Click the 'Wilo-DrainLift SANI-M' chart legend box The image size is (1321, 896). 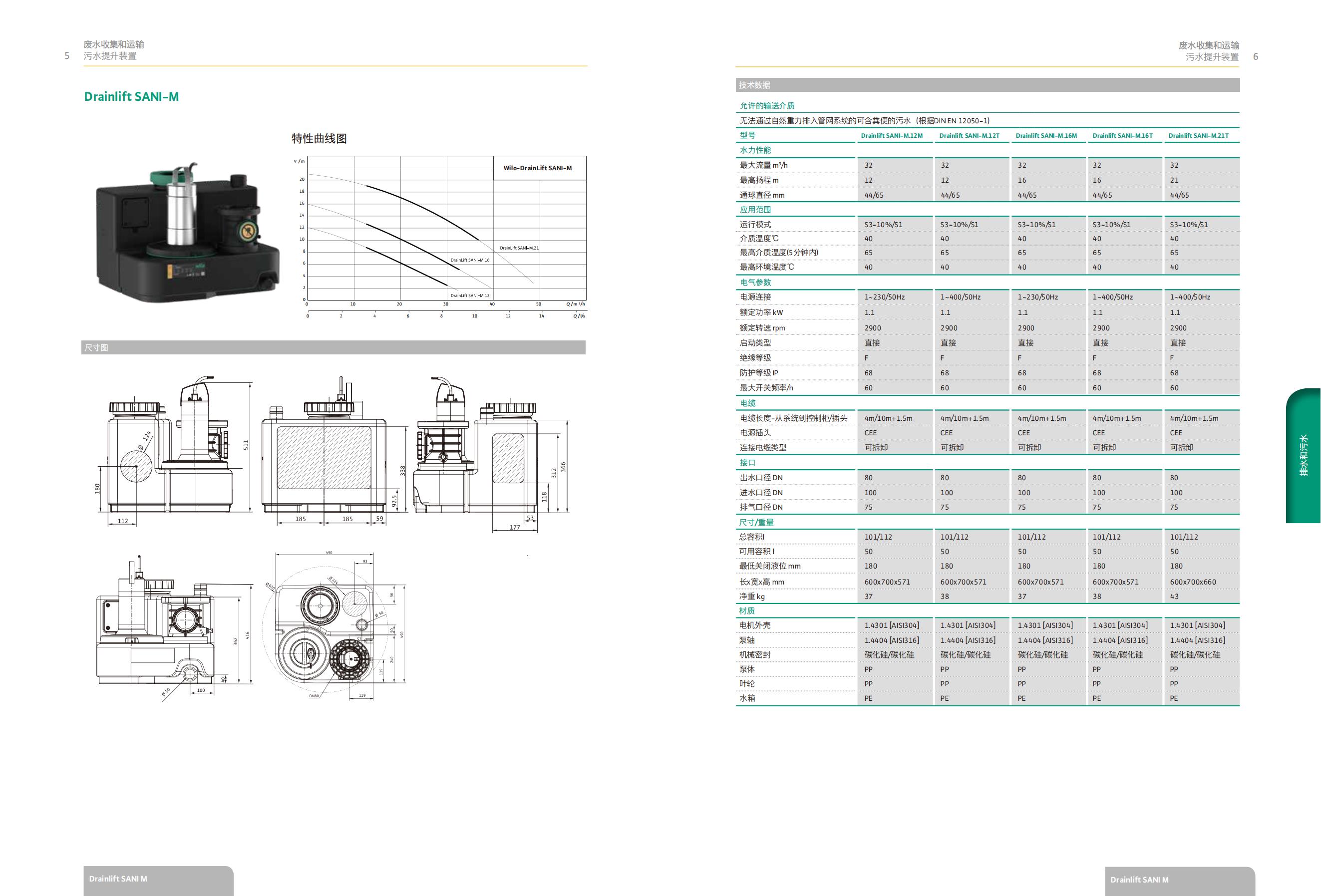(539, 168)
